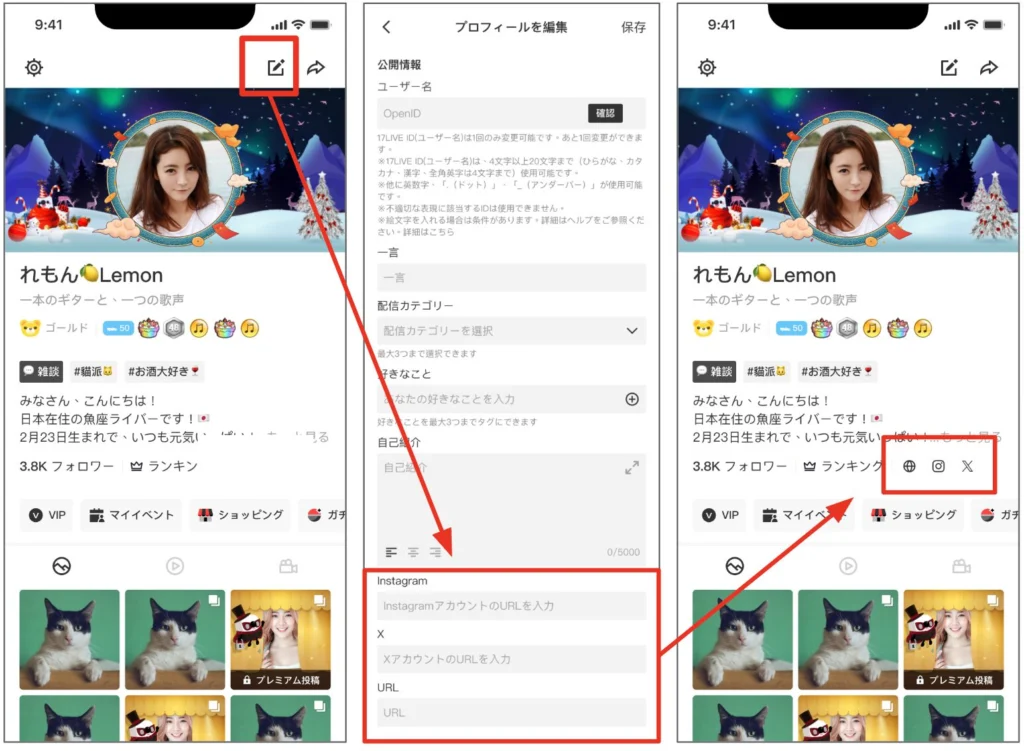This screenshot has width=1024, height=751.
Task: Tap VIP button in left phone
Action: 47,515
